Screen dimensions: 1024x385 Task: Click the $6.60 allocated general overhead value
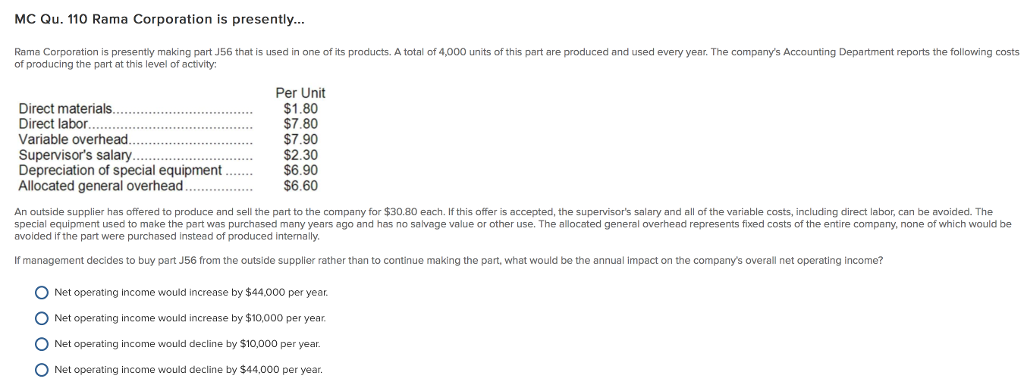(300, 187)
